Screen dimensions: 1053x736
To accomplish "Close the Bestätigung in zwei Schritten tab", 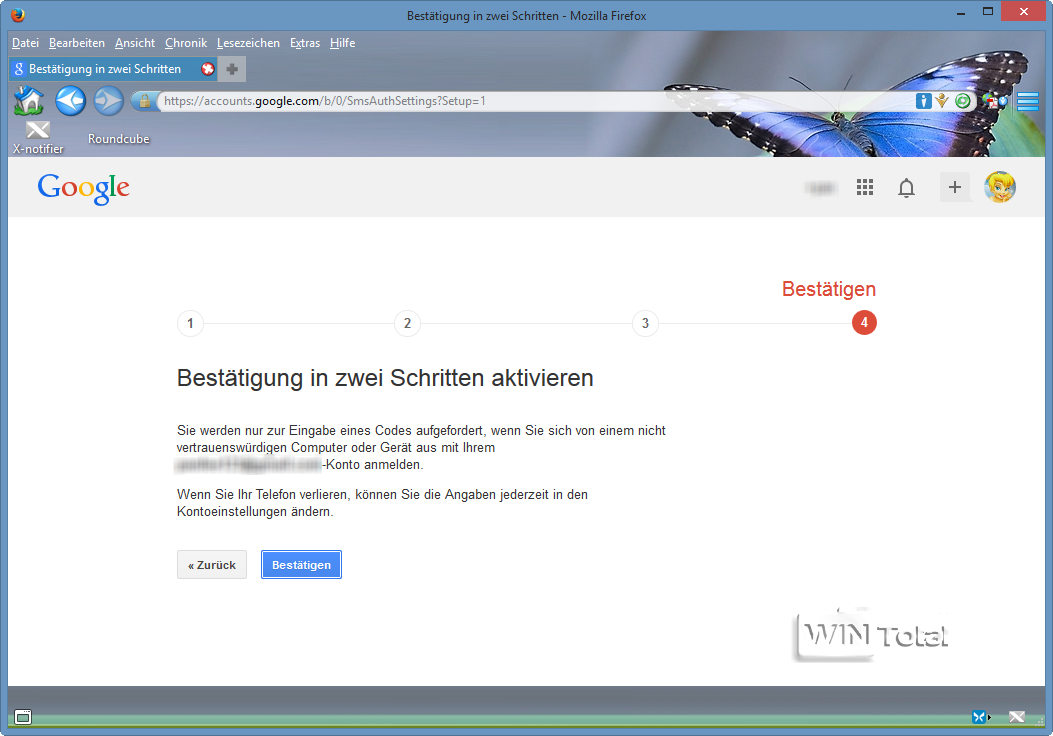I will click(208, 69).
